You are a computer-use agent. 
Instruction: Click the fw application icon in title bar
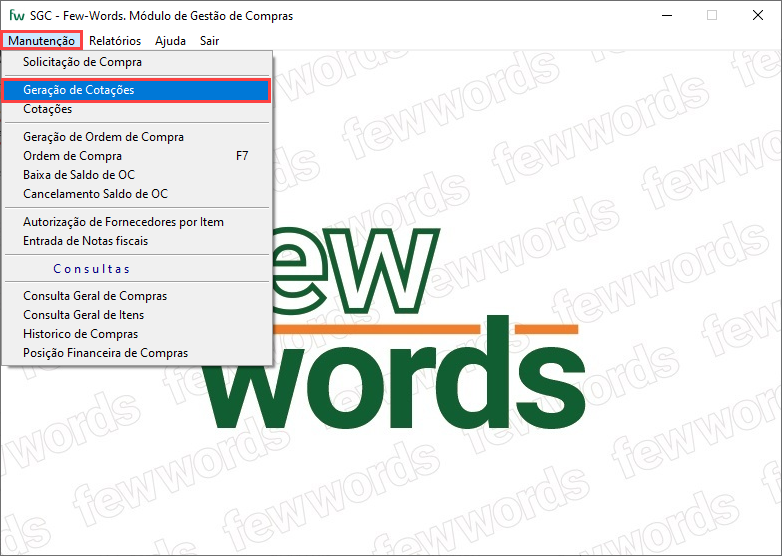16,15
